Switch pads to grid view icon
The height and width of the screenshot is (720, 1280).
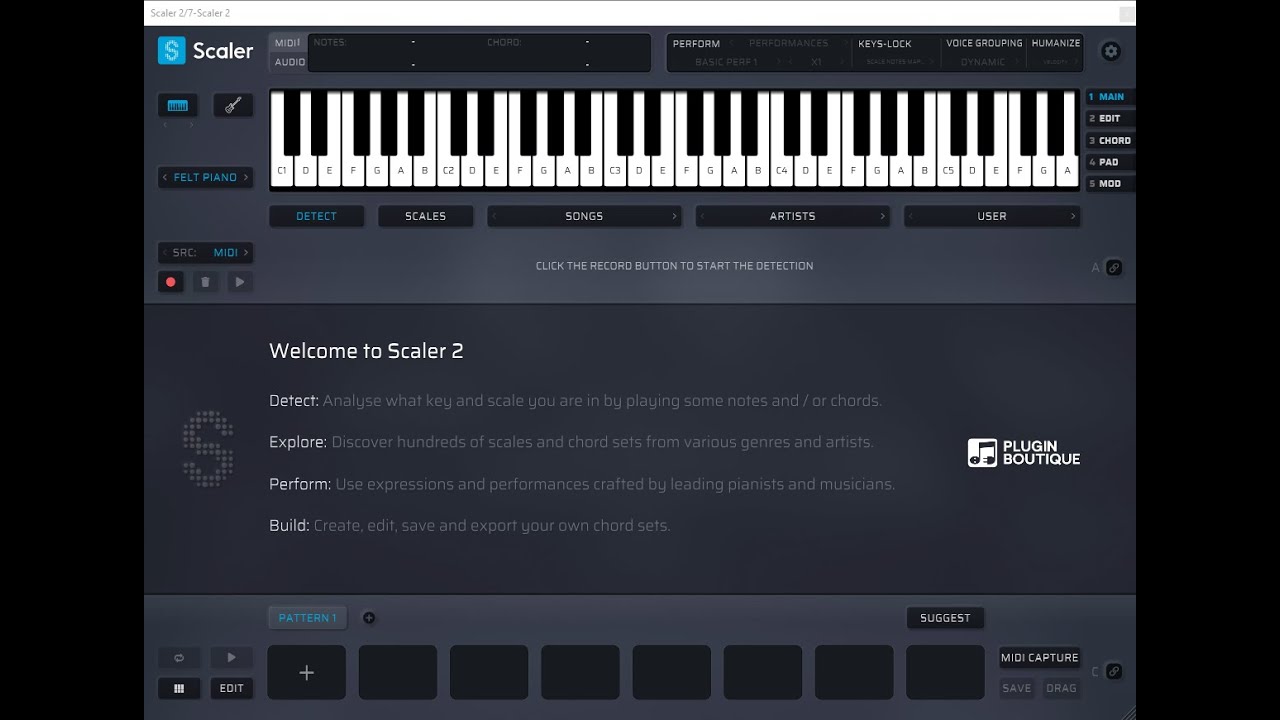179,688
